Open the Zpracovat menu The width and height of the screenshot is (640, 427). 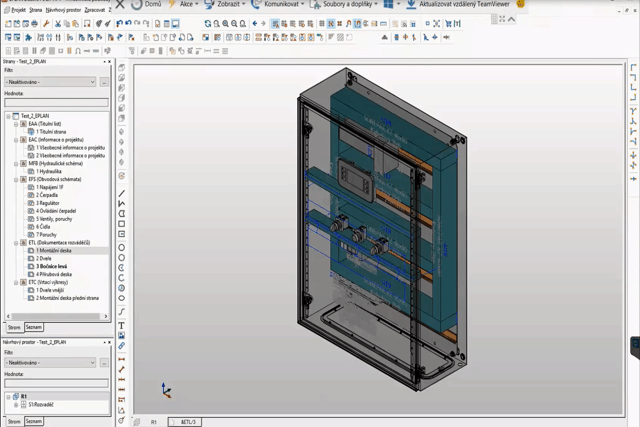(94, 10)
